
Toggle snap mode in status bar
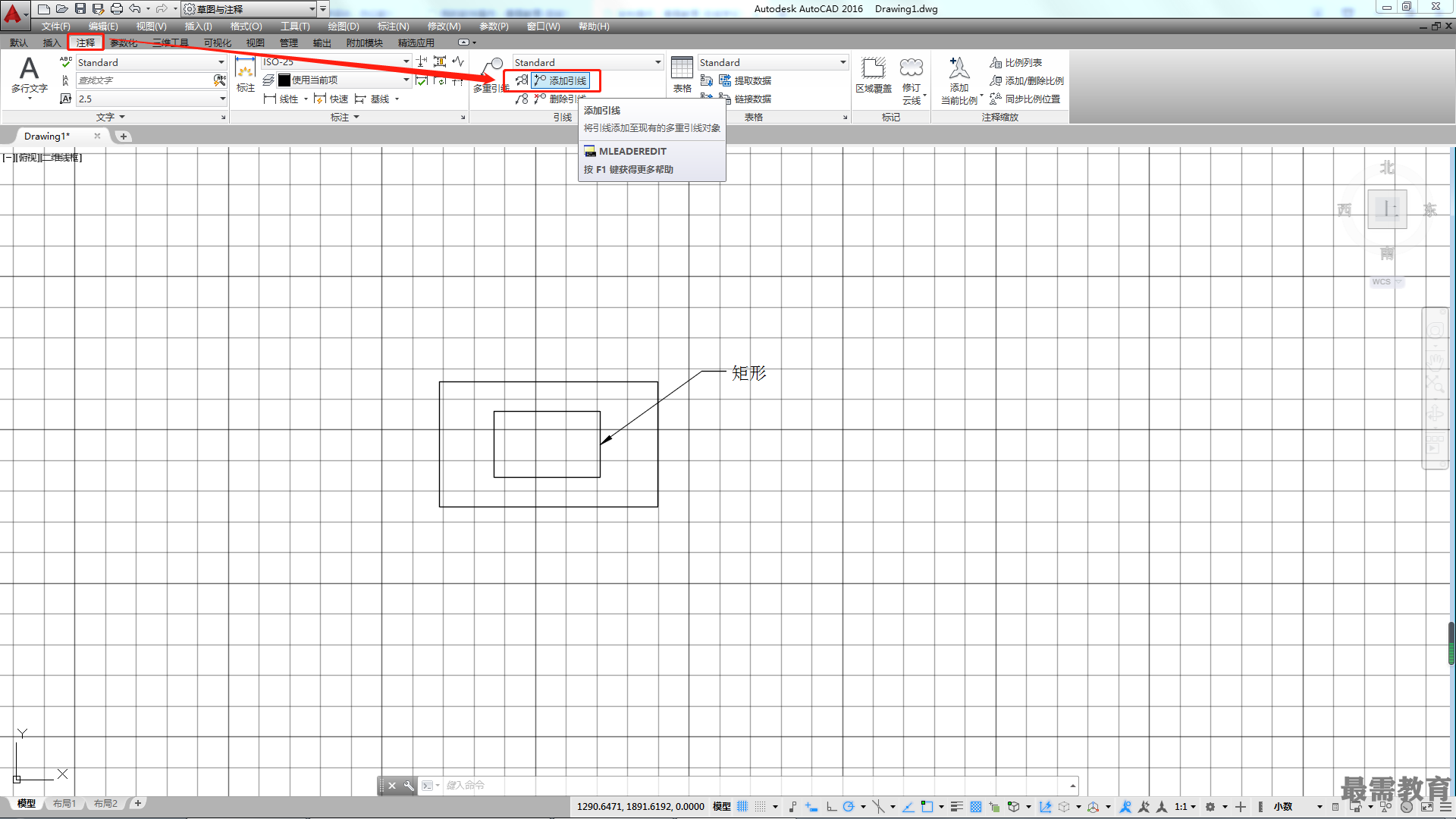coord(761,807)
